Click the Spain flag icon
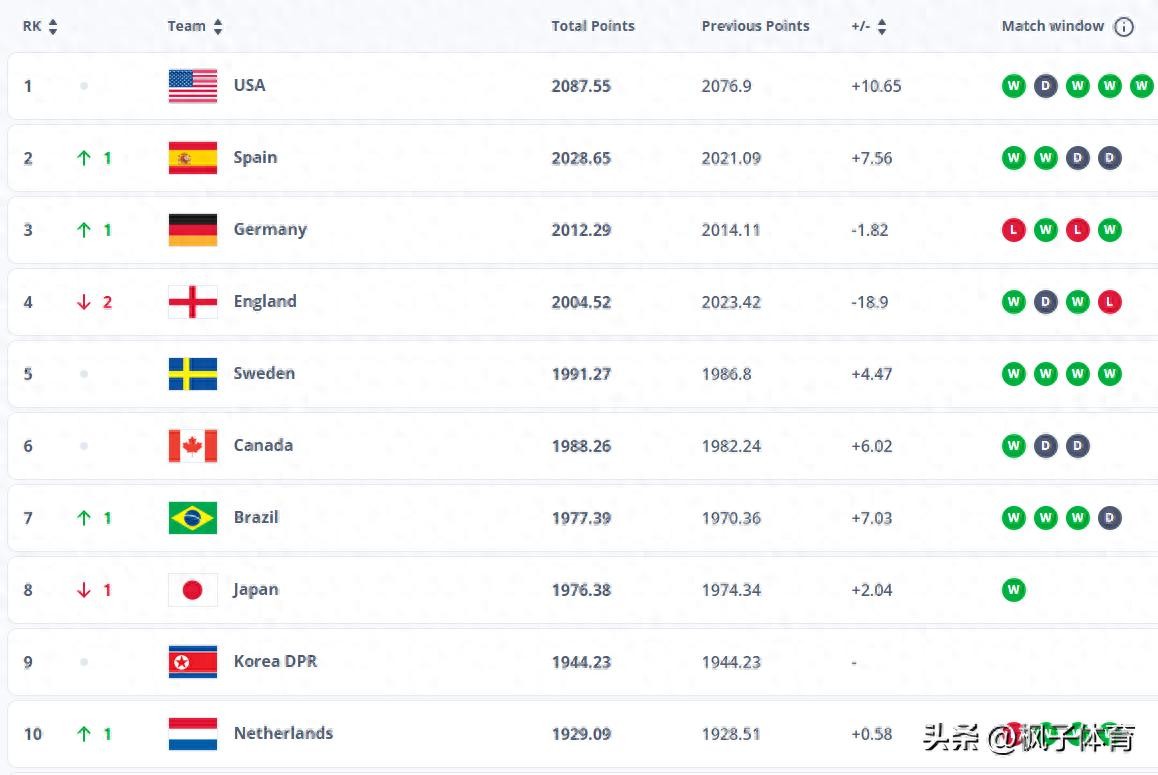The height and width of the screenshot is (775, 1158). click(x=193, y=158)
